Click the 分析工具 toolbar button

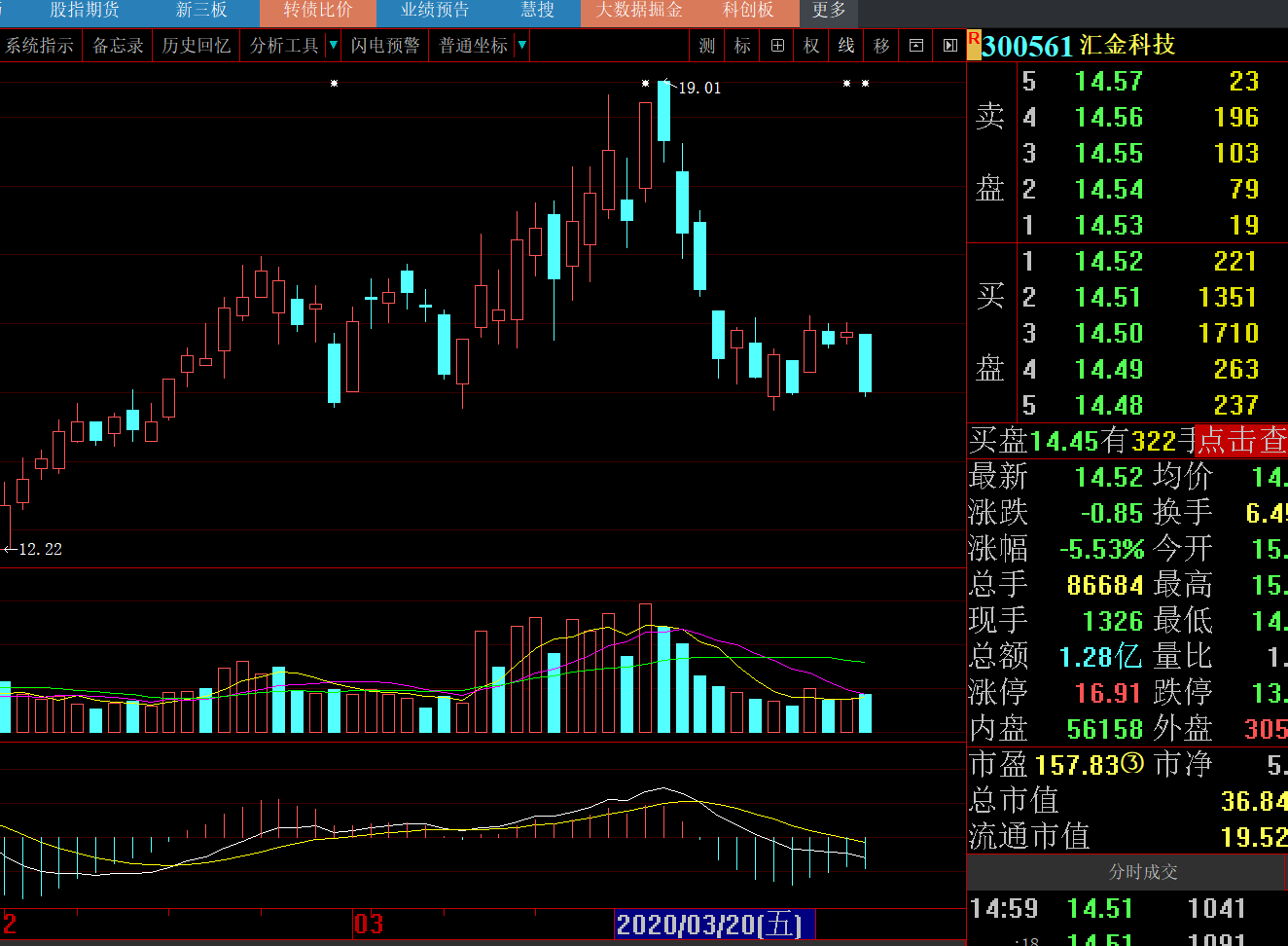pos(284,46)
